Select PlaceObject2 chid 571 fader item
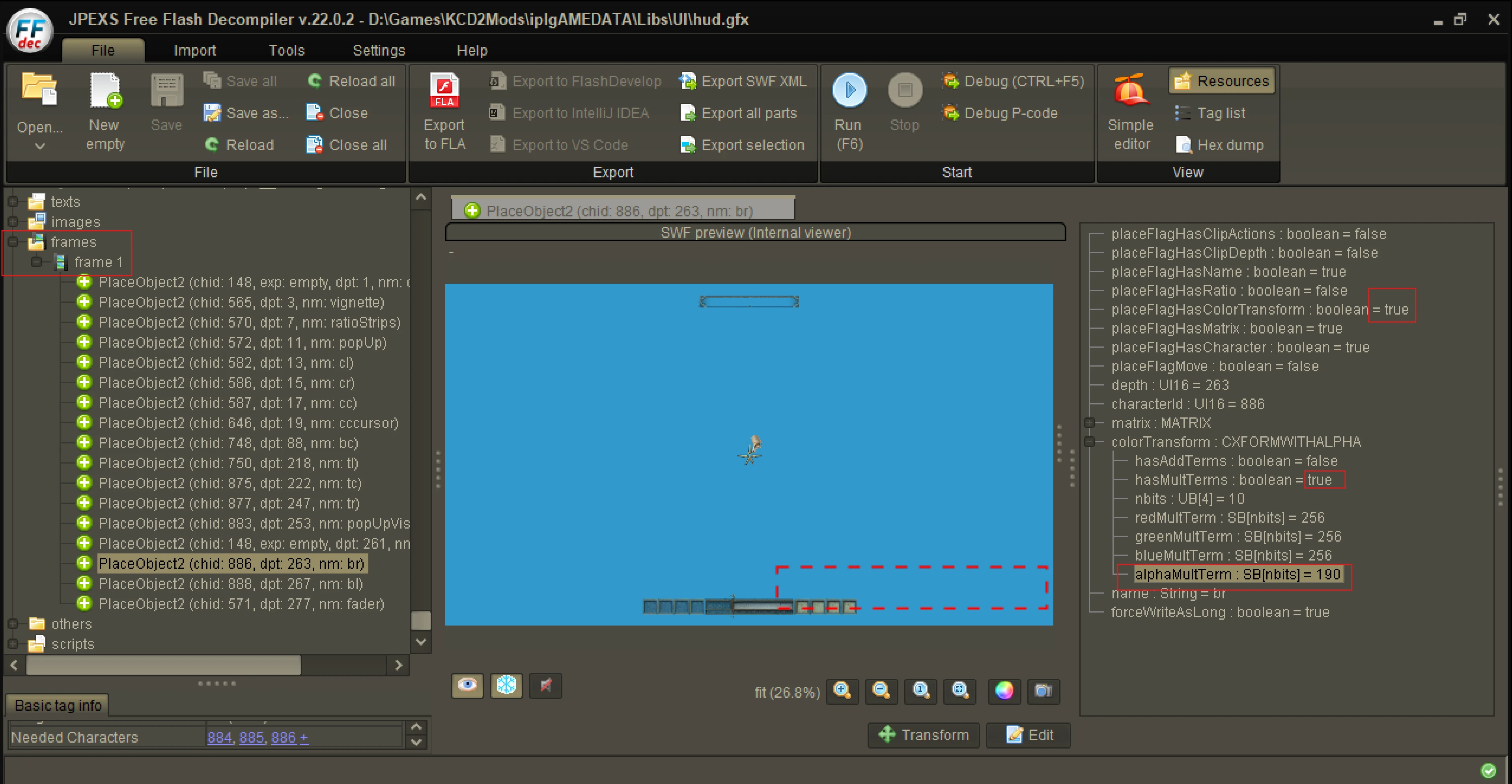 [x=241, y=604]
